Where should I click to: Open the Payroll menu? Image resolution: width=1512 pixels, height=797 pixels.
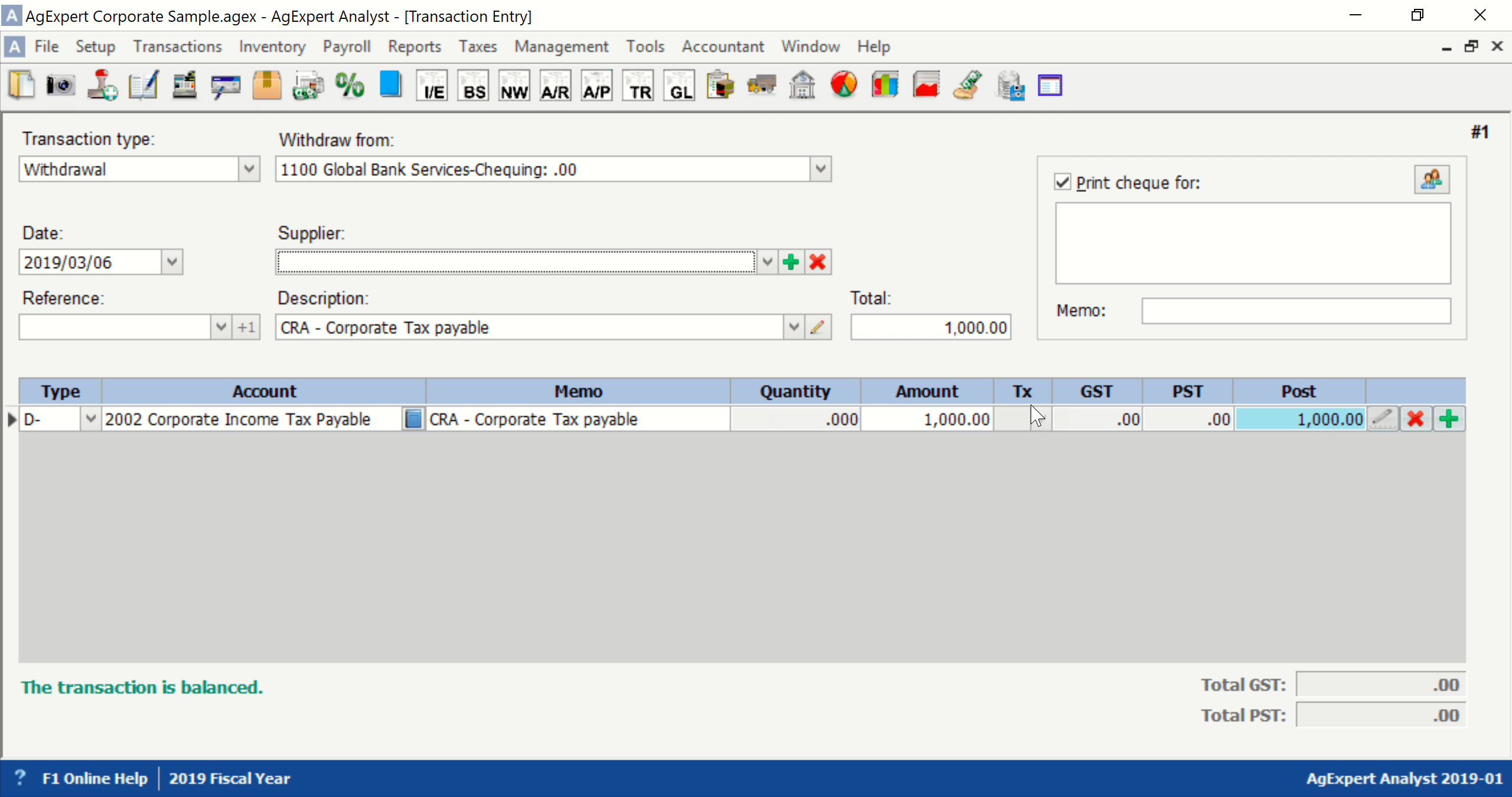pos(346,46)
